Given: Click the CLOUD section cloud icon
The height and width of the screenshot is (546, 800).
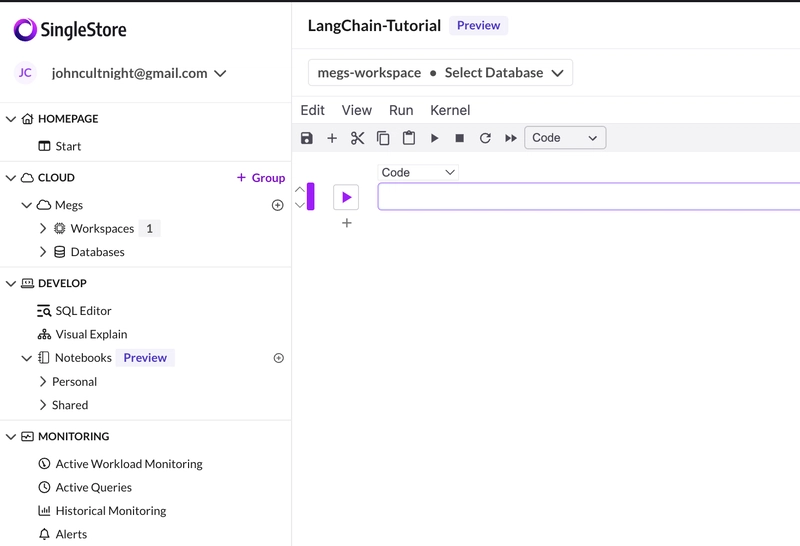Looking at the screenshot, I should 27,178.
